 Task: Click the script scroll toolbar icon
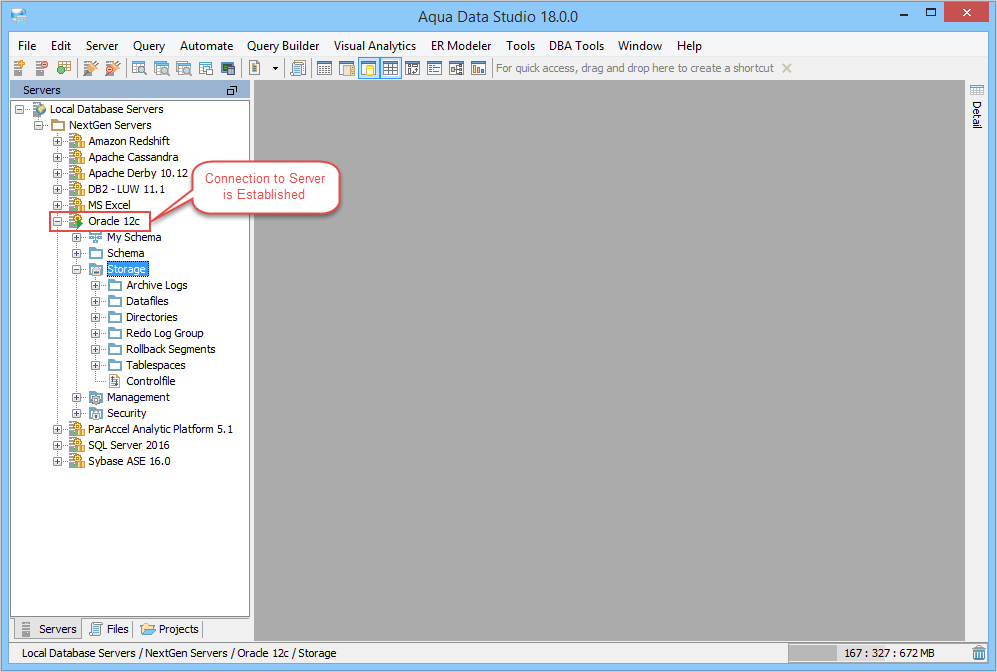tap(298, 68)
